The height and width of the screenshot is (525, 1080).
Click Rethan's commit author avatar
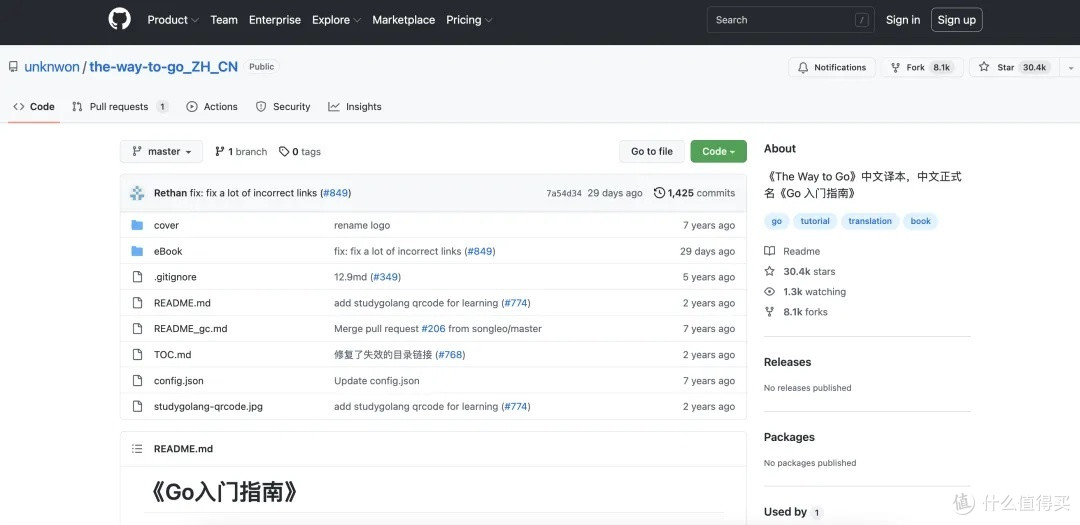[137, 193]
